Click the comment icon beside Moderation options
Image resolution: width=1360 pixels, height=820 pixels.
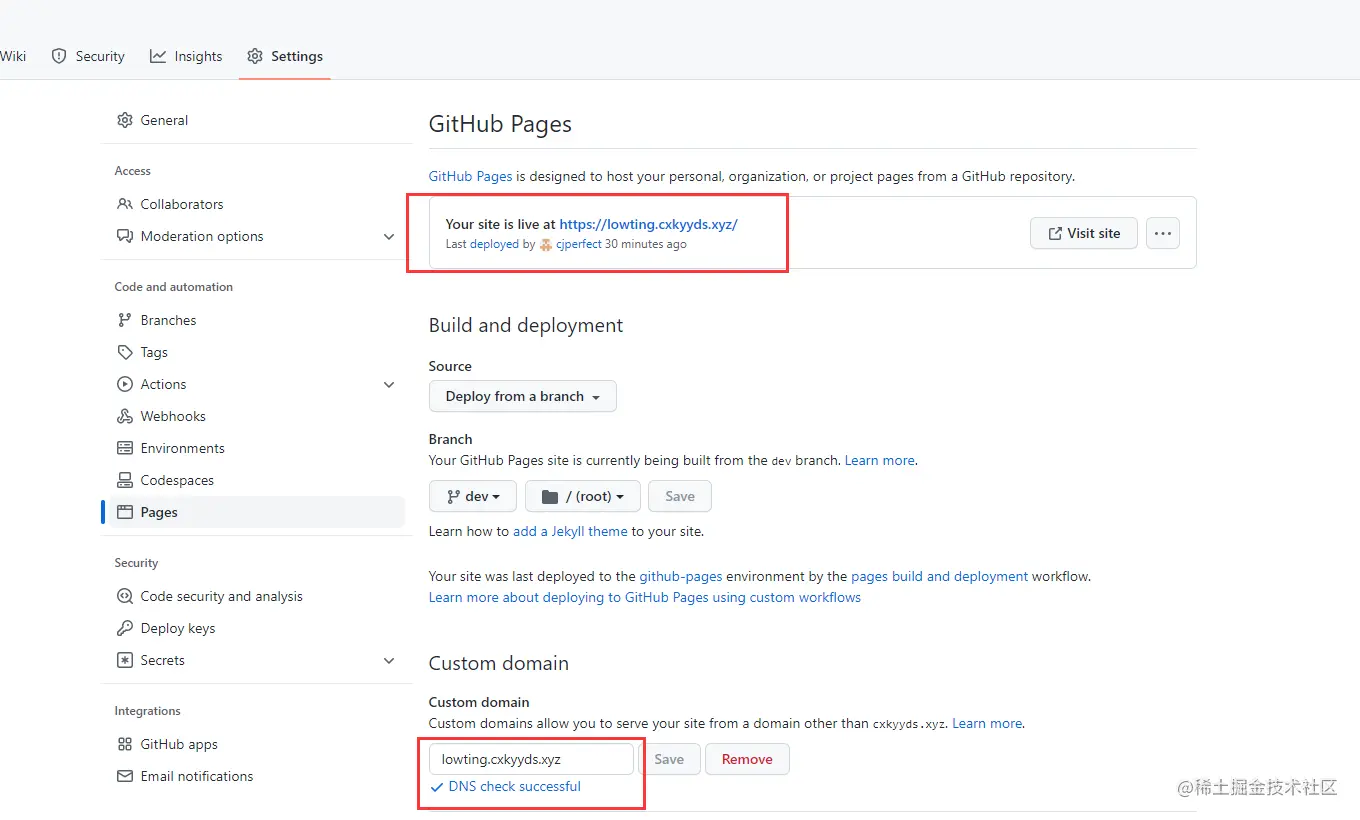[125, 236]
